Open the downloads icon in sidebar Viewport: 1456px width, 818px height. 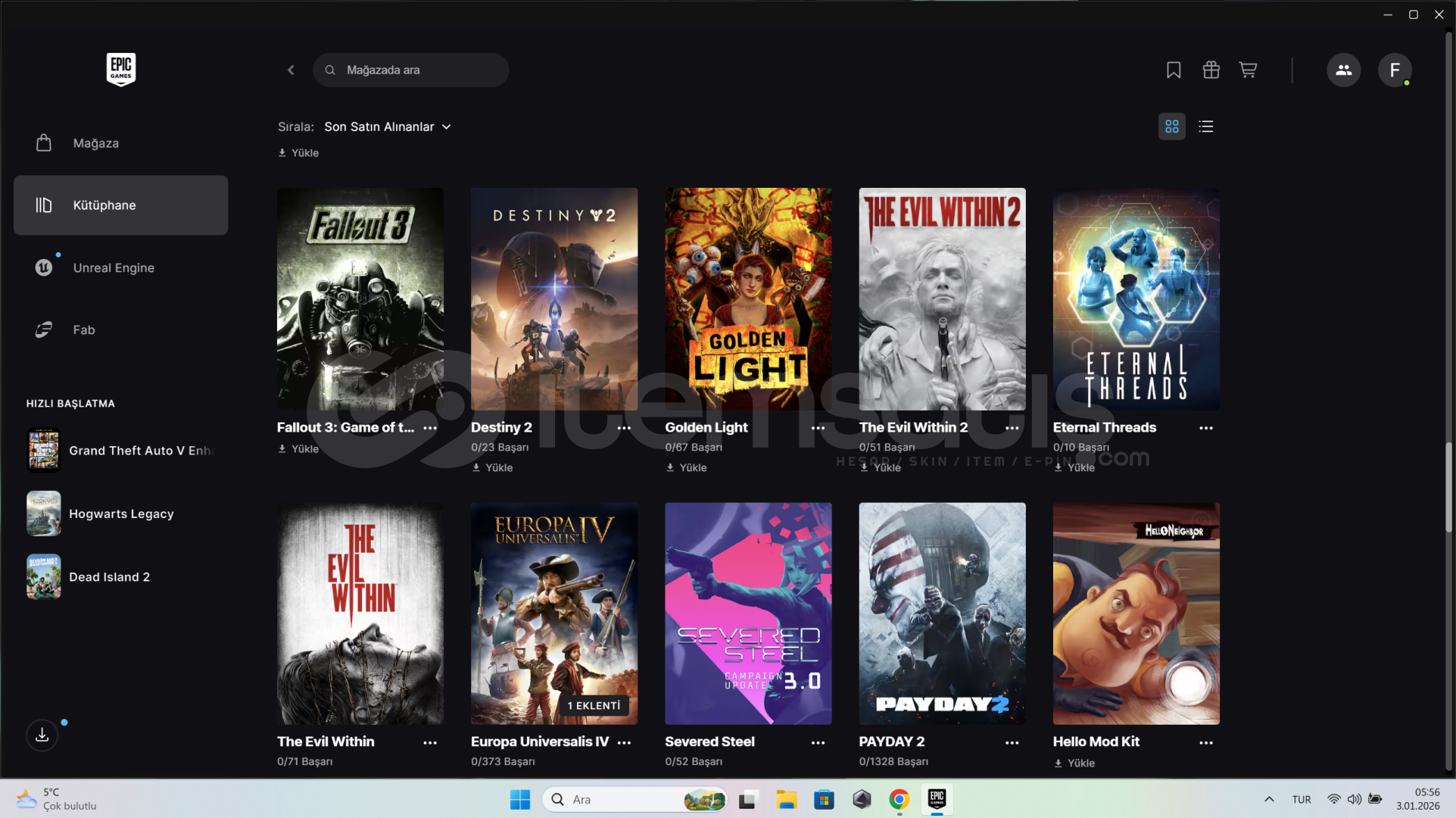click(x=42, y=735)
